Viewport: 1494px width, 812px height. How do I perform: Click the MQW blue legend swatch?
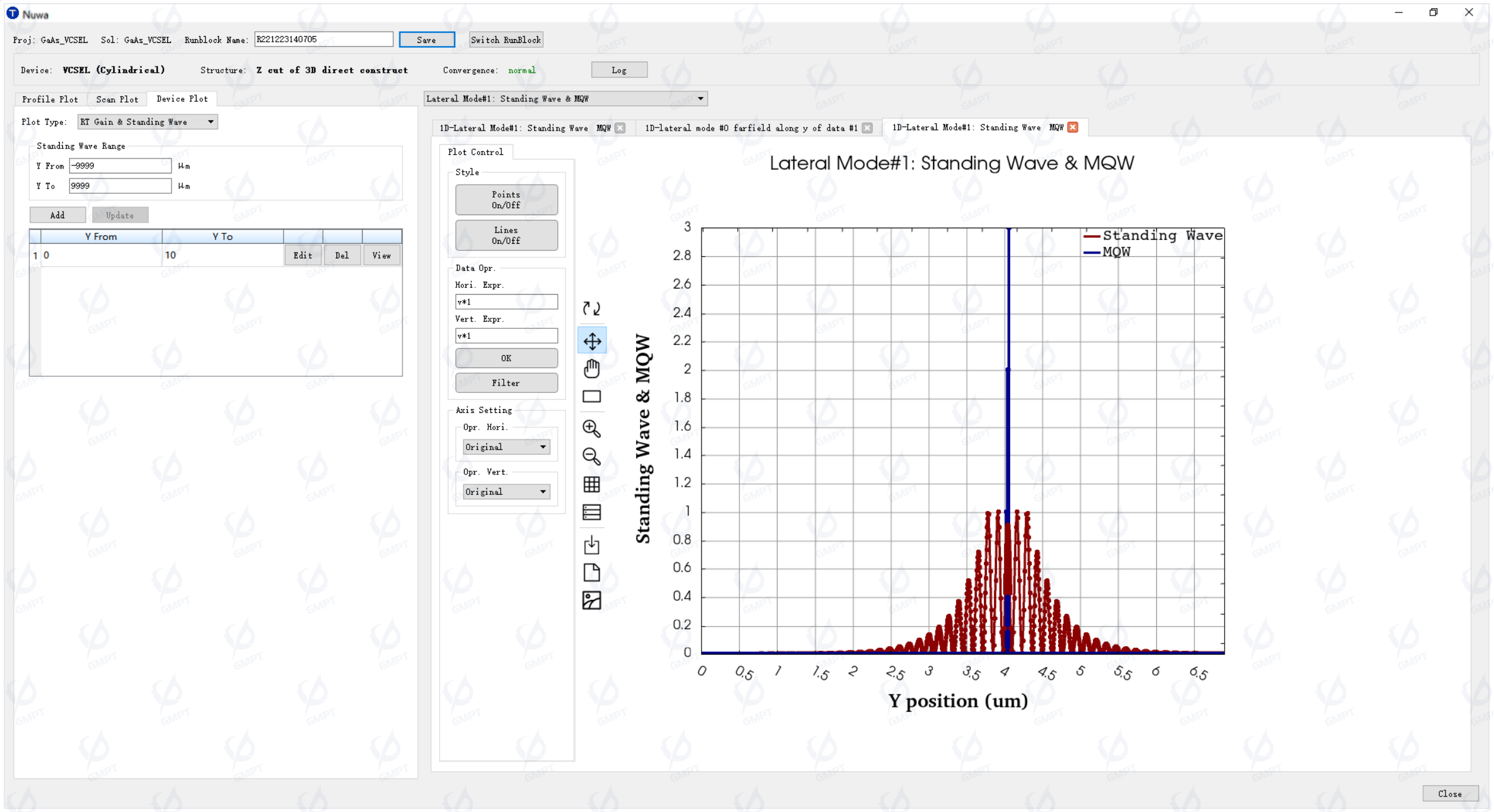tap(1092, 252)
